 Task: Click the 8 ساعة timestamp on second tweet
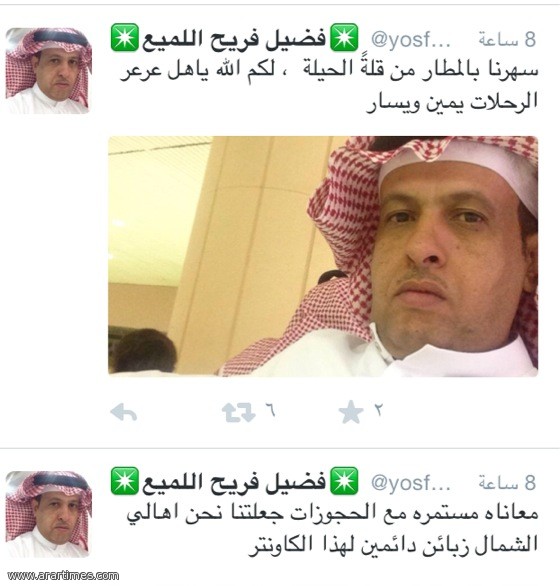pos(507,482)
